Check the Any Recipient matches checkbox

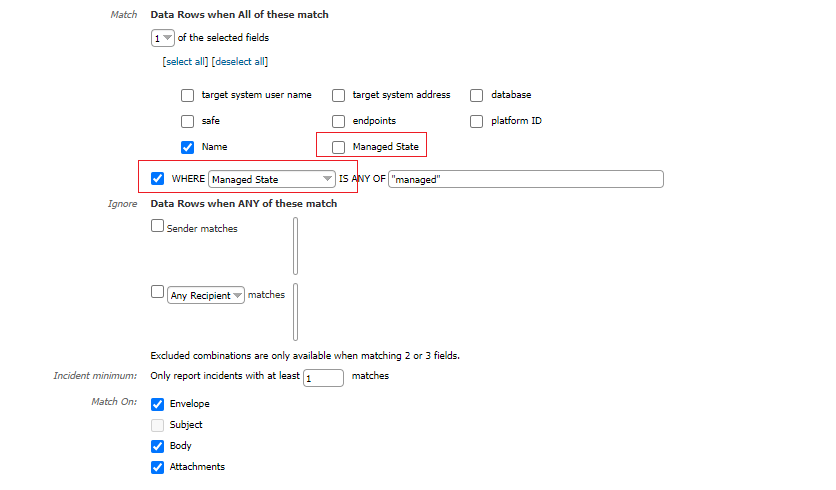(x=157, y=293)
